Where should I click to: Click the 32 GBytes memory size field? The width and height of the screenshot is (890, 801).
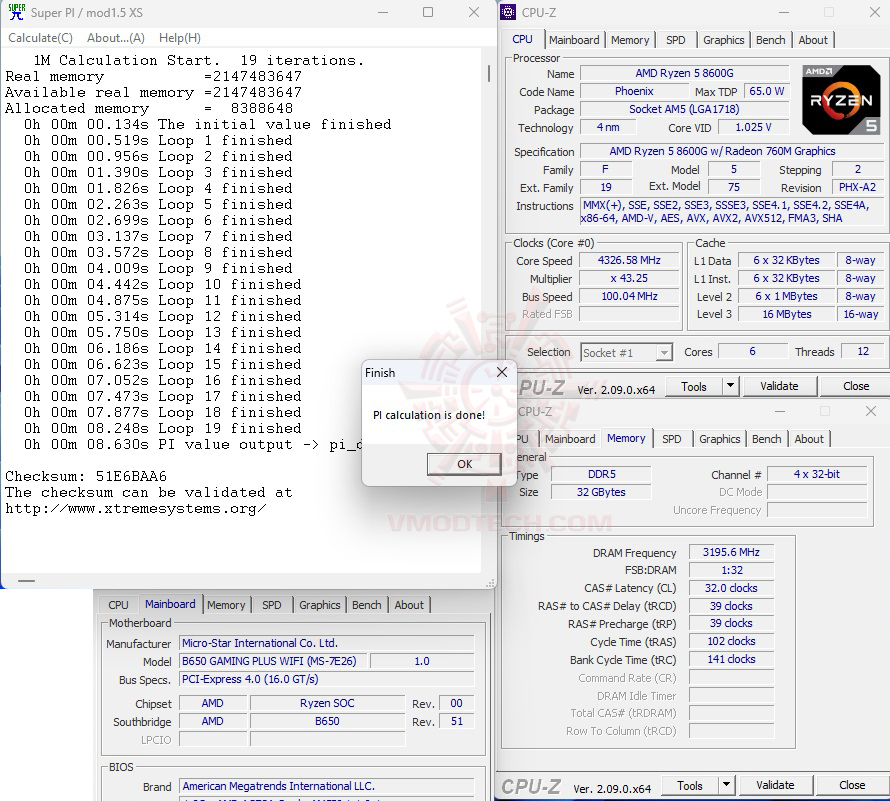coord(601,492)
